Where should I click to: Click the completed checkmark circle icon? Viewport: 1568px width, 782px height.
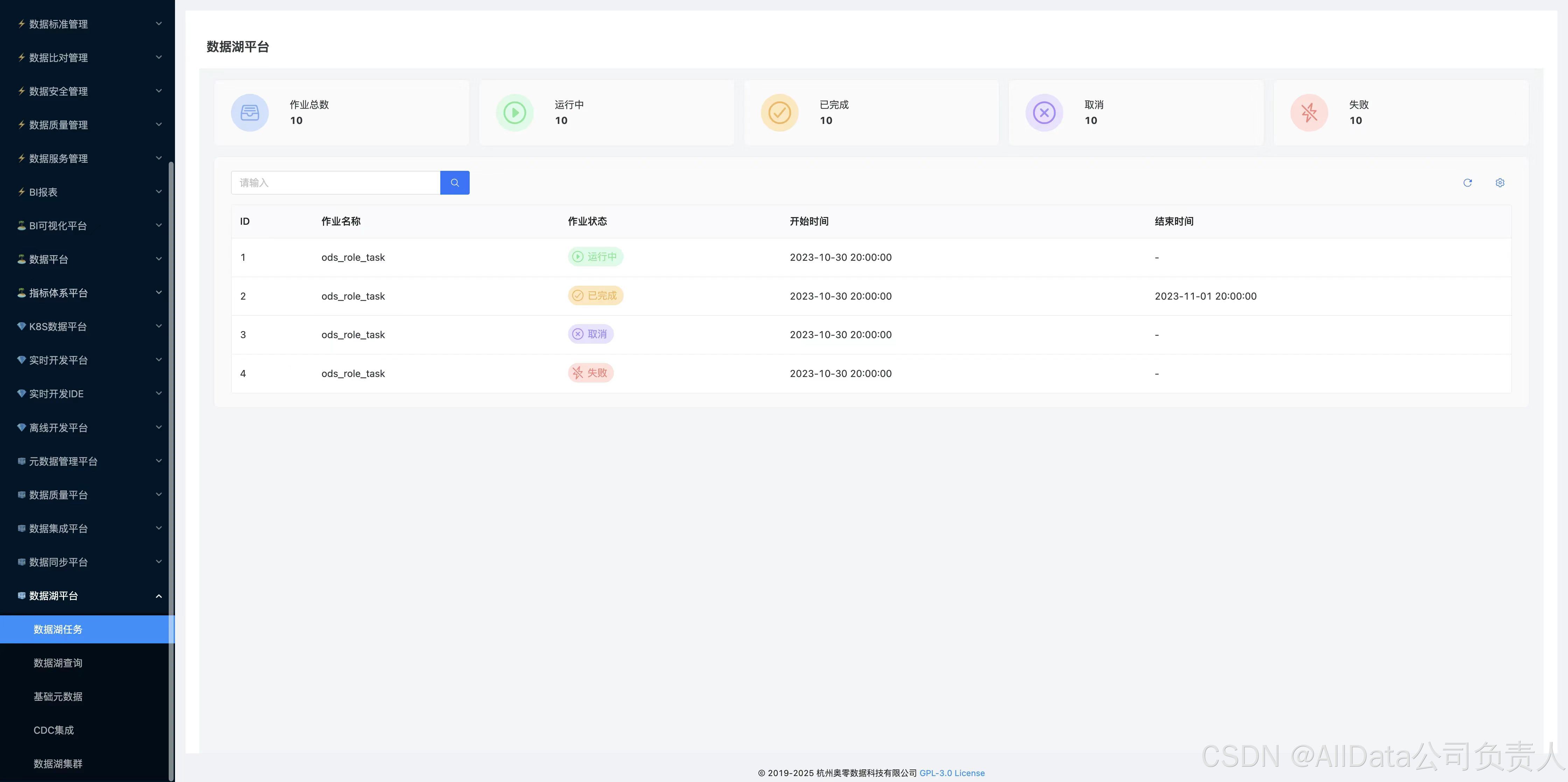779,113
